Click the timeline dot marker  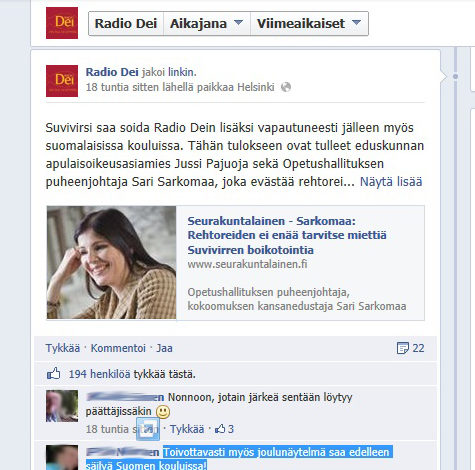[455, 77]
